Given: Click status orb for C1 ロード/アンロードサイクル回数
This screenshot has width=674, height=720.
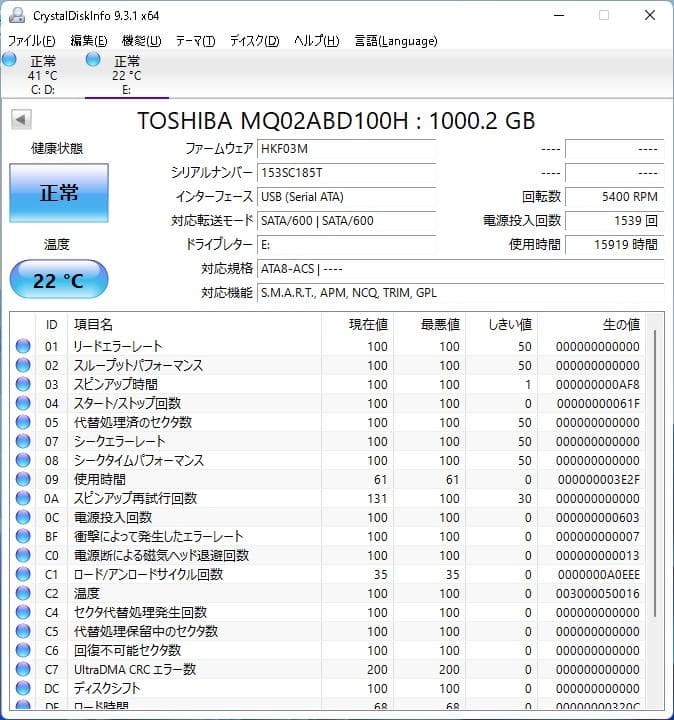Looking at the screenshot, I should [23, 574].
